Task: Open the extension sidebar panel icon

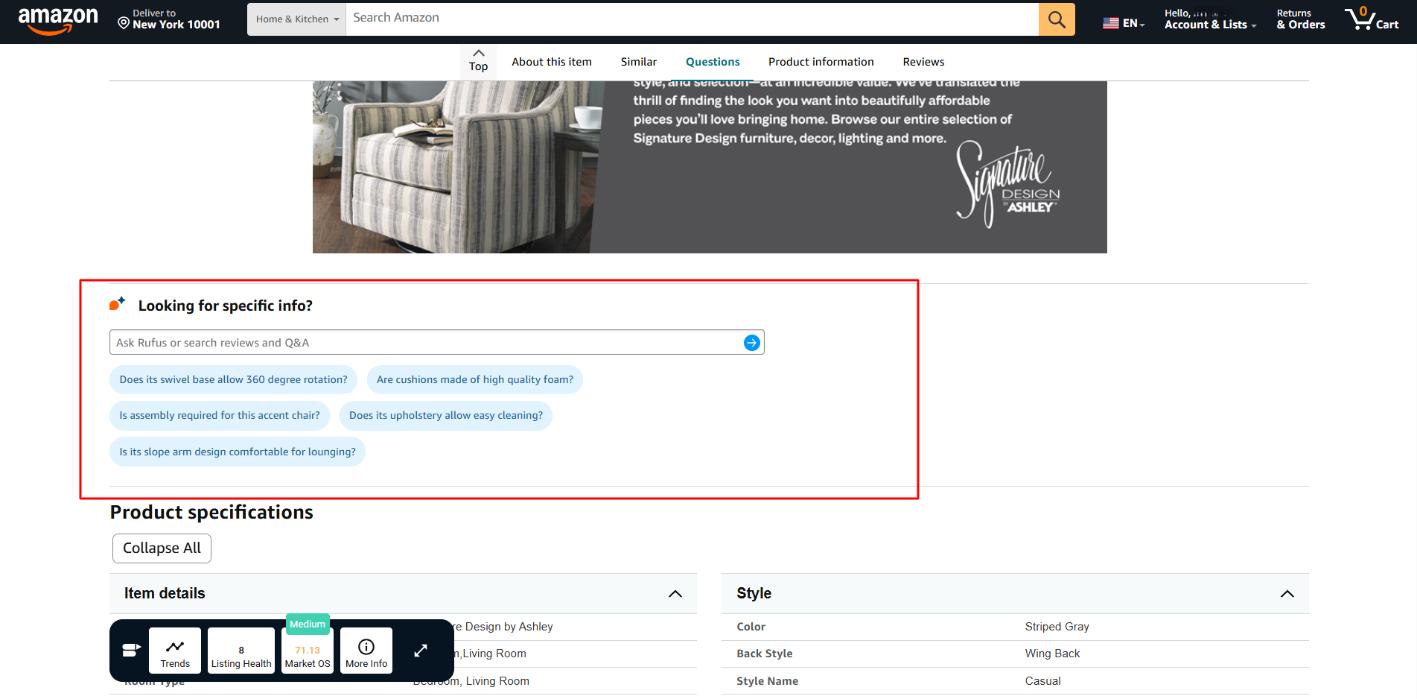Action: click(131, 650)
